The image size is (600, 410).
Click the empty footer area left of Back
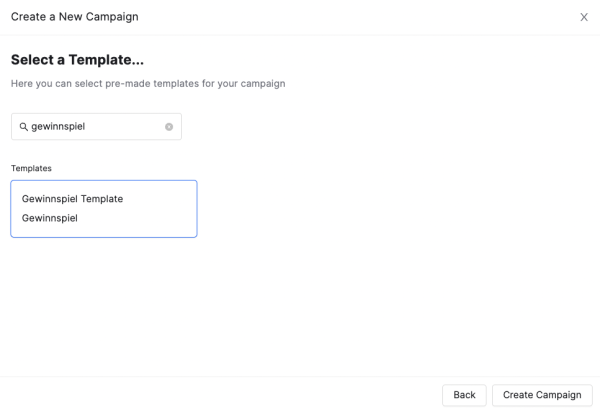pyautogui.click(x=220, y=395)
